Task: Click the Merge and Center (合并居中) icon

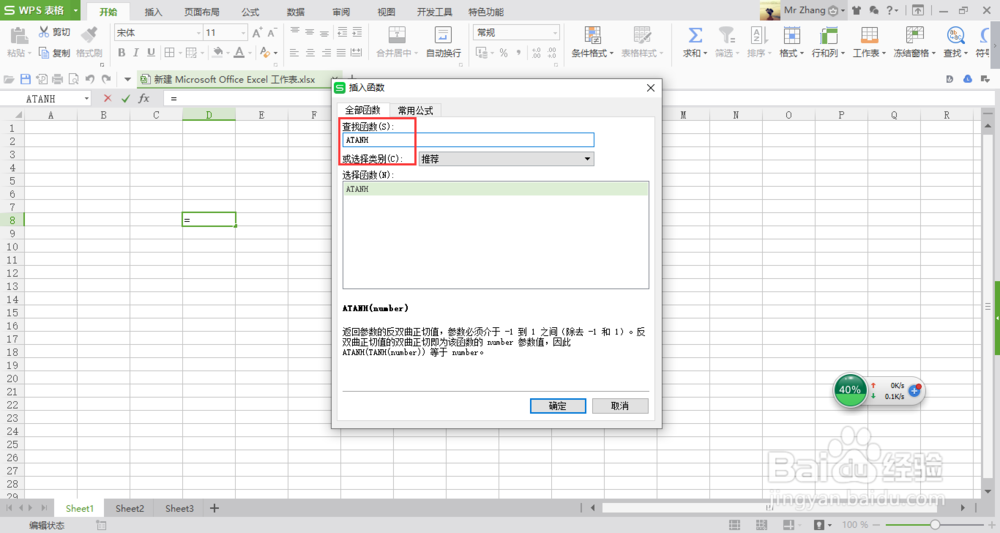Action: tap(397, 36)
